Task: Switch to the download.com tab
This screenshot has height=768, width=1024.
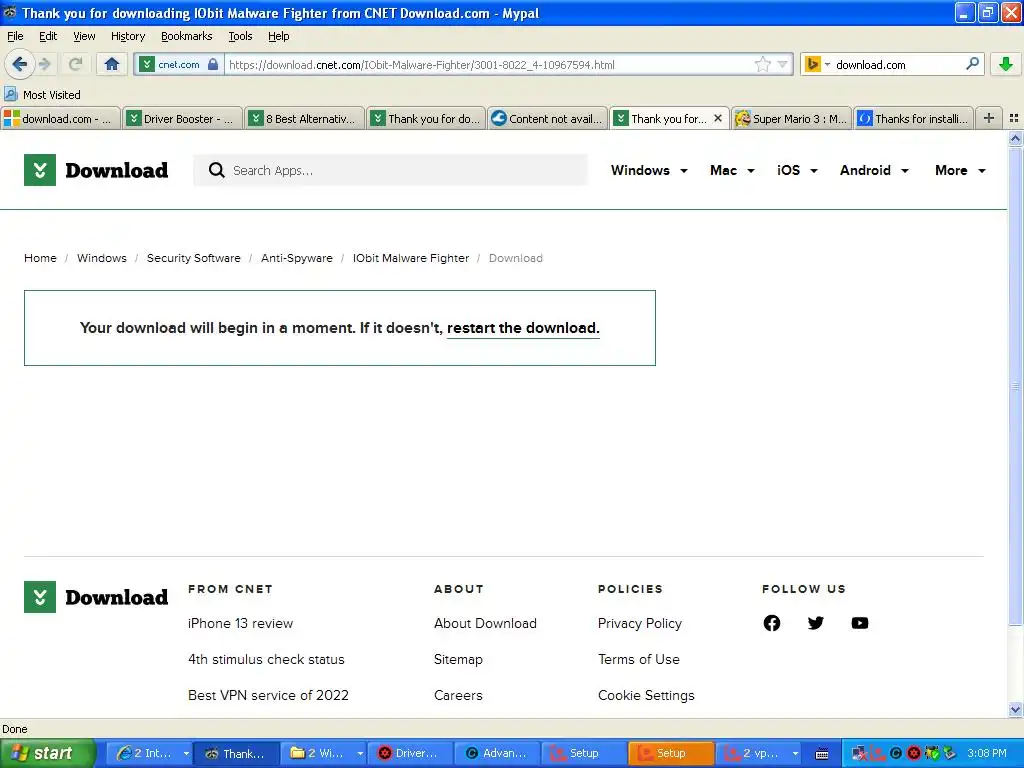Action: (x=61, y=118)
